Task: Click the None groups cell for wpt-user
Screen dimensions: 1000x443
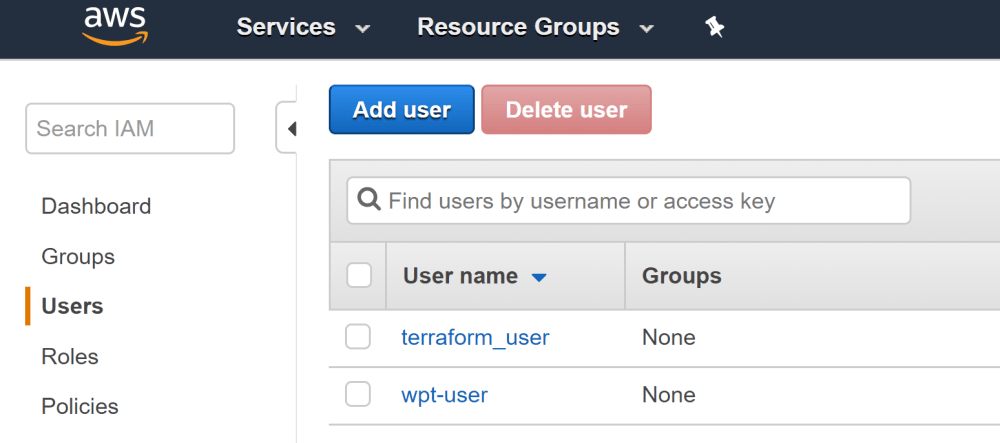Action: pyautogui.click(x=668, y=395)
